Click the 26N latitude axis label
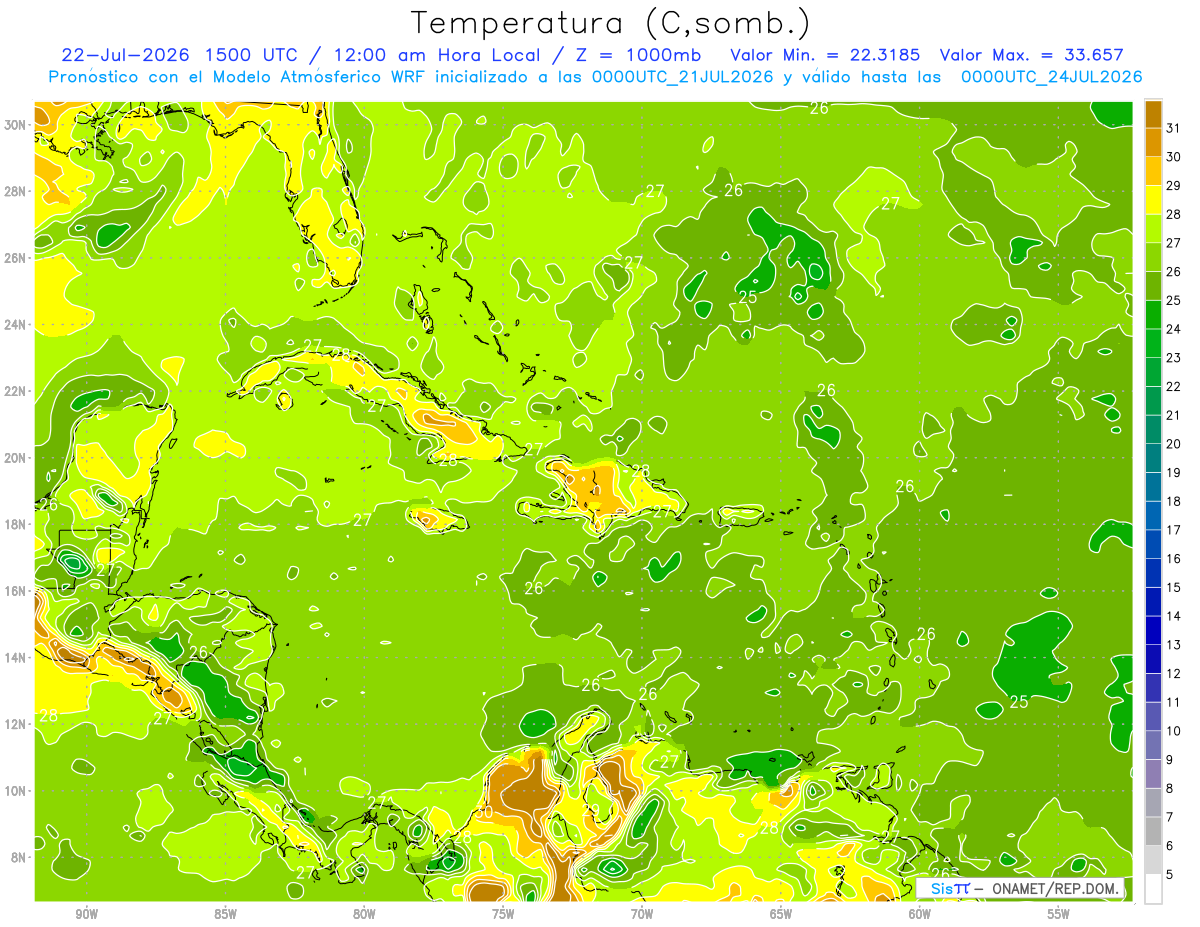The width and height of the screenshot is (1200, 927). click(16, 258)
